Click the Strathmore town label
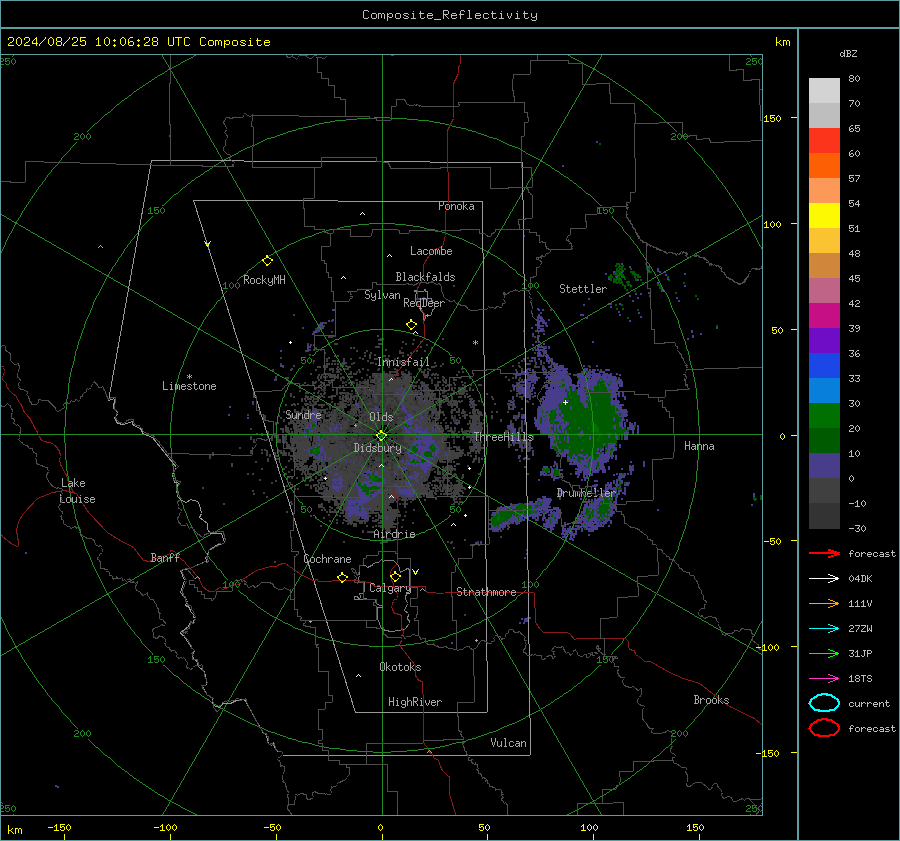Viewport: 900px width, 841px height. click(x=486, y=592)
